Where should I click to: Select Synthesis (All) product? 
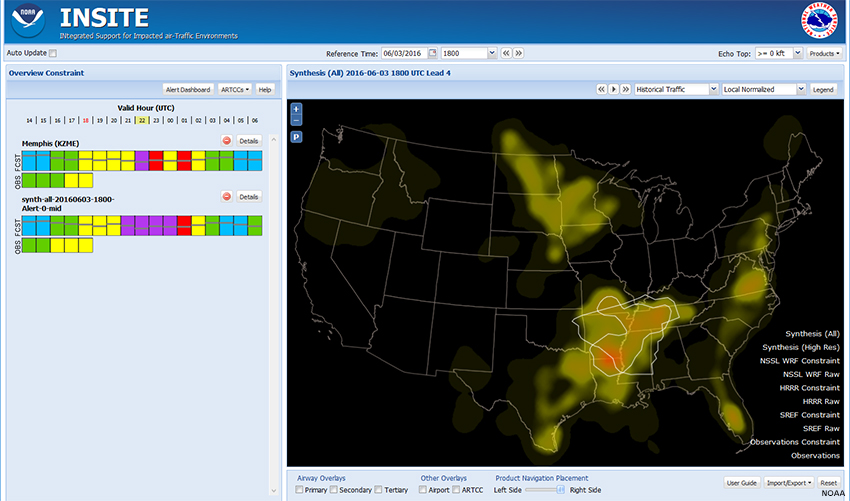coord(812,334)
